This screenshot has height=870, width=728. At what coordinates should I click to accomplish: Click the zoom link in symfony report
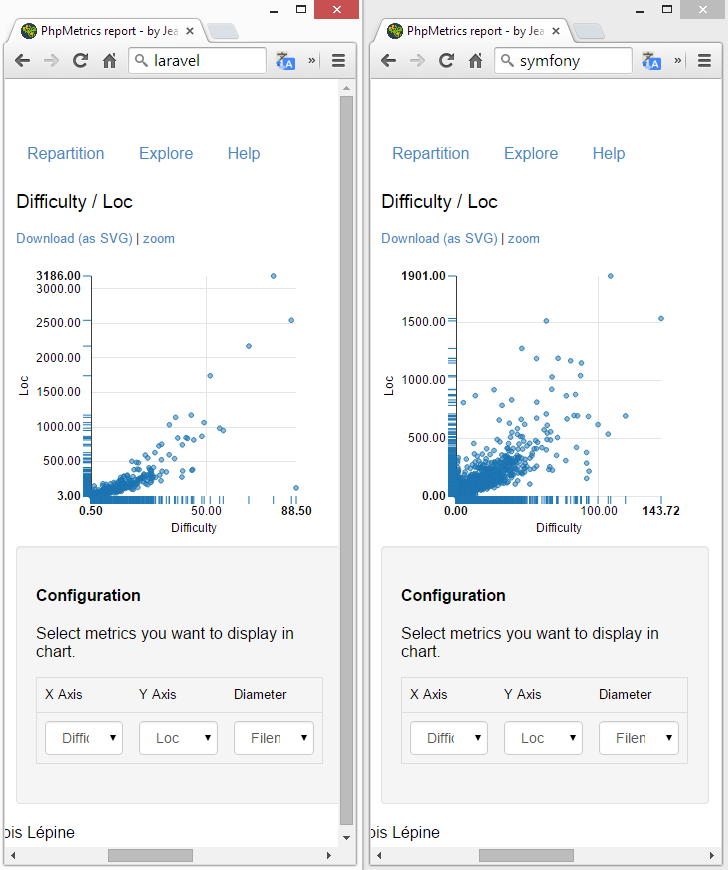pos(523,238)
